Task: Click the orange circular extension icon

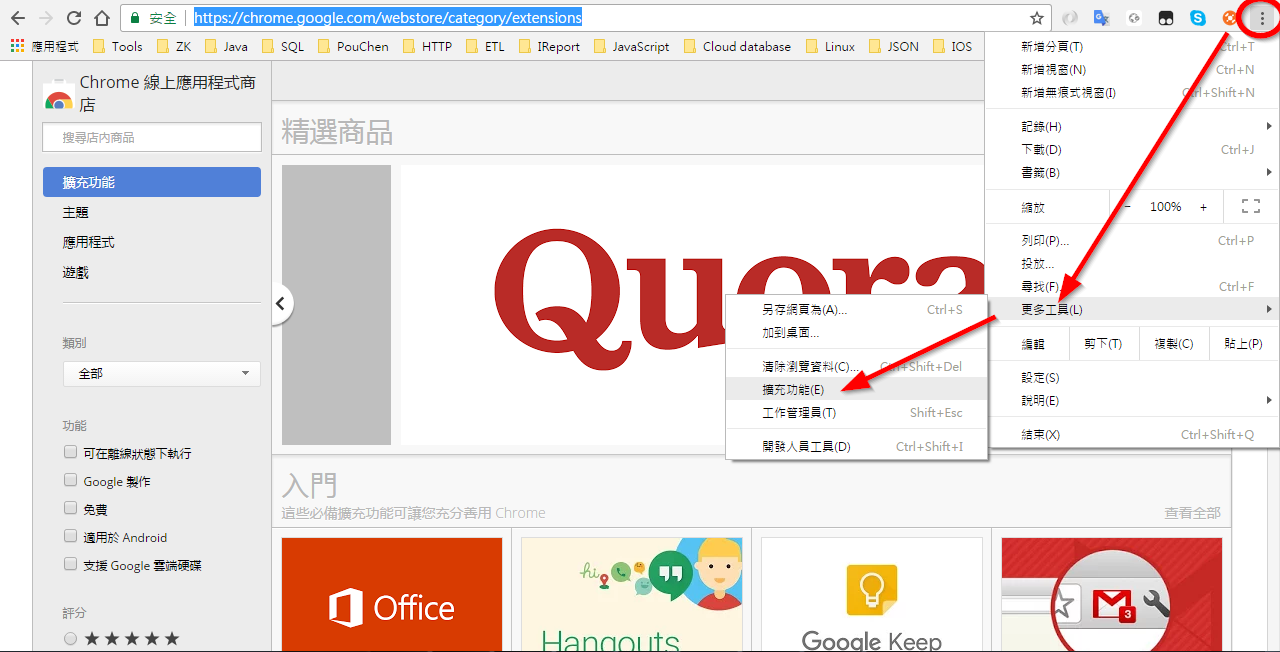Action: (1230, 18)
